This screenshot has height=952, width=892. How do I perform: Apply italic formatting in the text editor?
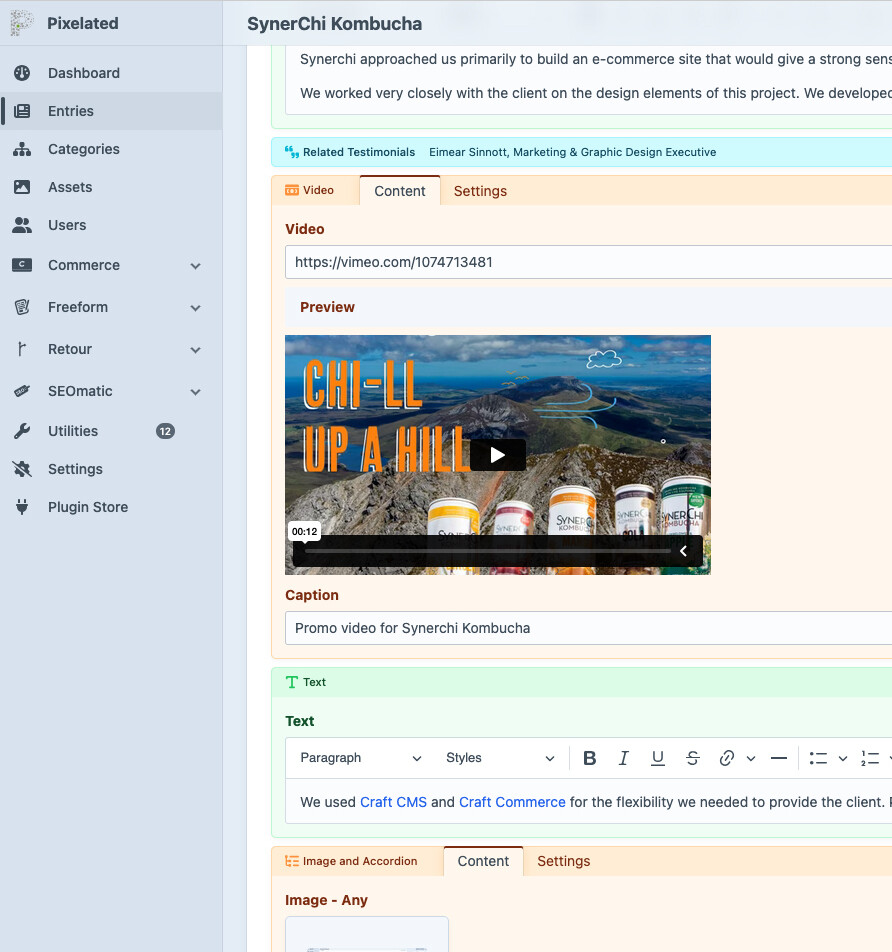click(624, 758)
